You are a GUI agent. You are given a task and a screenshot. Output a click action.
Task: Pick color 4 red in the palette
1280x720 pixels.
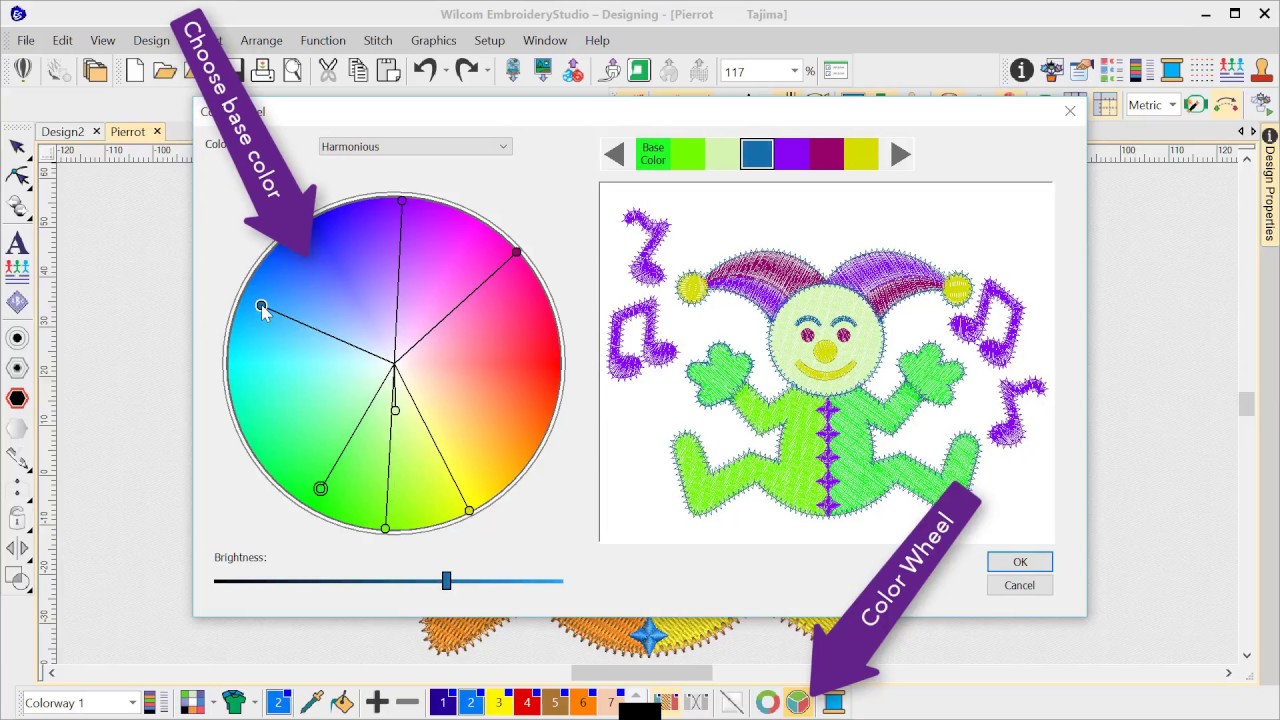[527, 703]
